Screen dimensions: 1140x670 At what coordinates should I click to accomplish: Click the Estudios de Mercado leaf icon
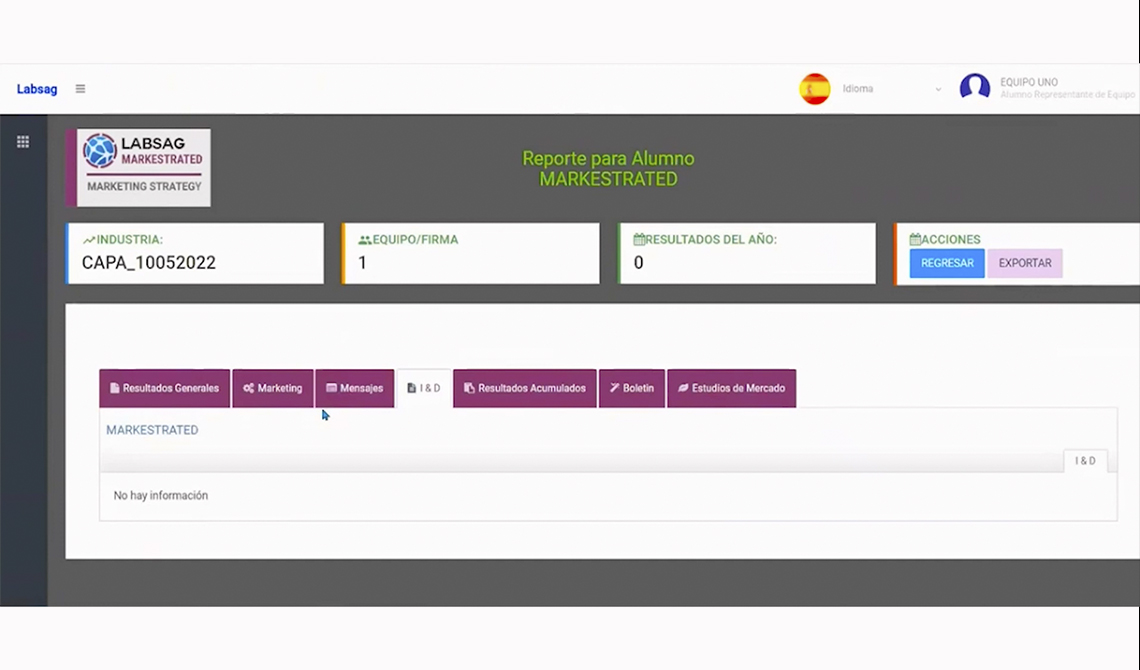click(683, 388)
